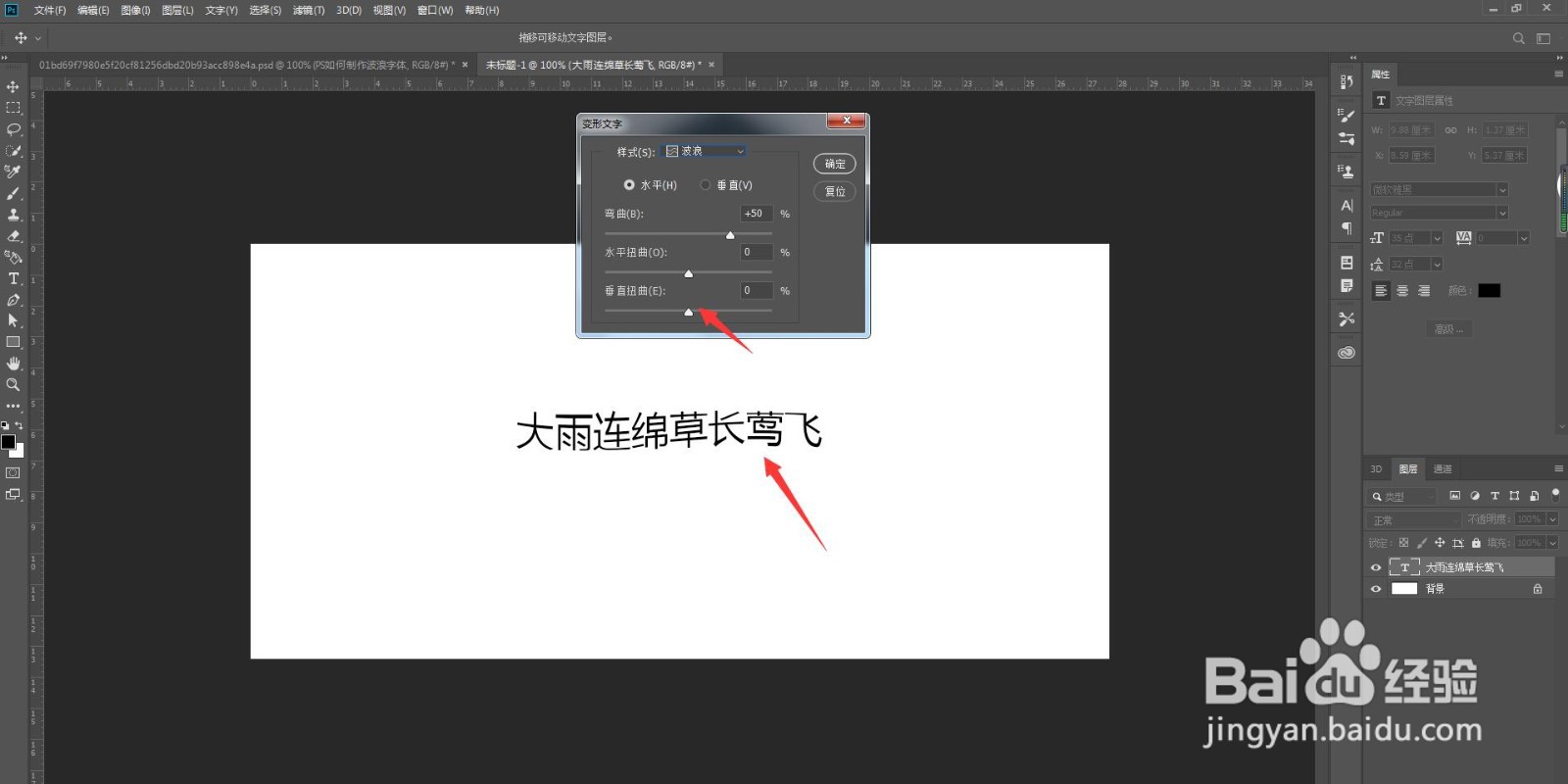Select Vertical (垂直) radio in warp dialog
This screenshot has width=1568, height=784.
click(x=706, y=184)
